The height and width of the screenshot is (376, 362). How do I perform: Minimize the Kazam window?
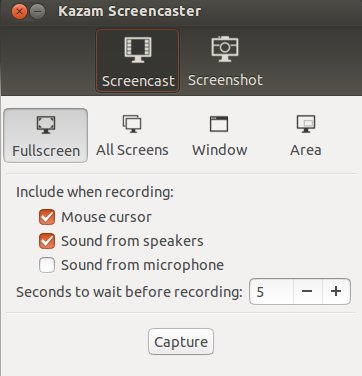pos(38,12)
